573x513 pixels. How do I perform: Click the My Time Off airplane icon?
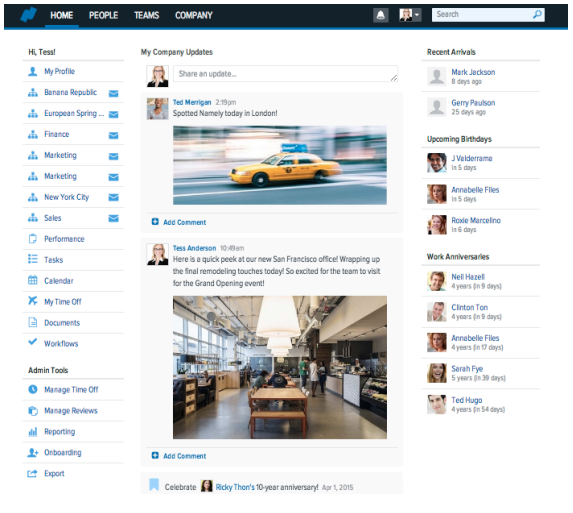pyautogui.click(x=33, y=301)
